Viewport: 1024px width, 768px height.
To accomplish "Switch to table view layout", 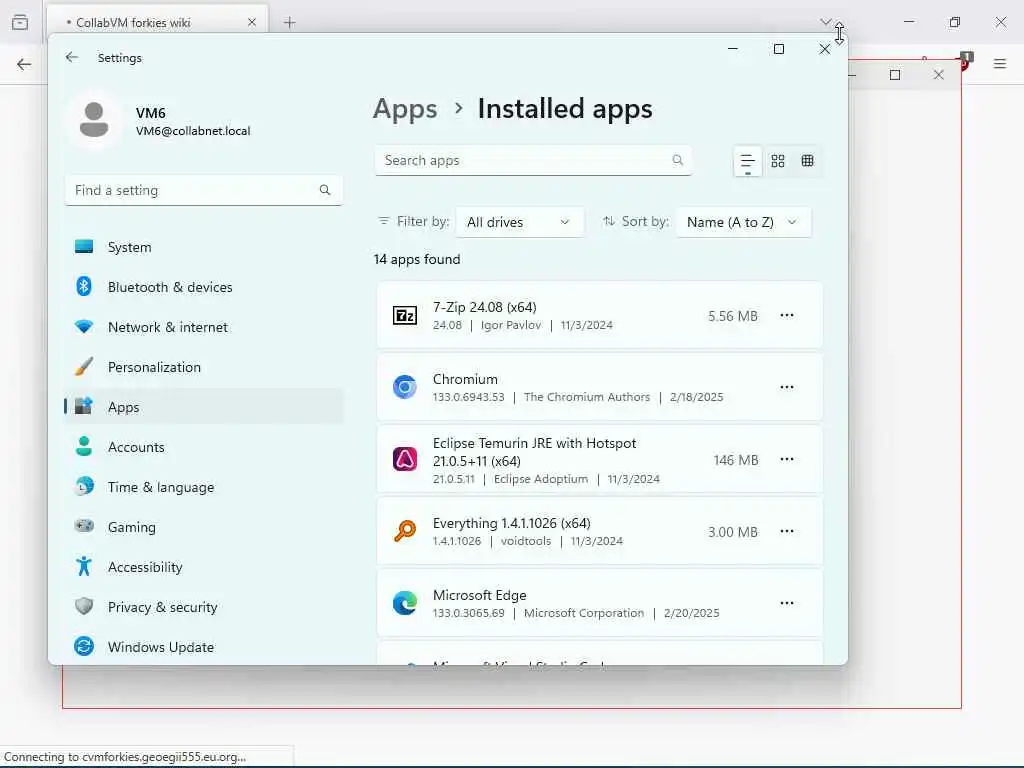I will click(x=808, y=161).
